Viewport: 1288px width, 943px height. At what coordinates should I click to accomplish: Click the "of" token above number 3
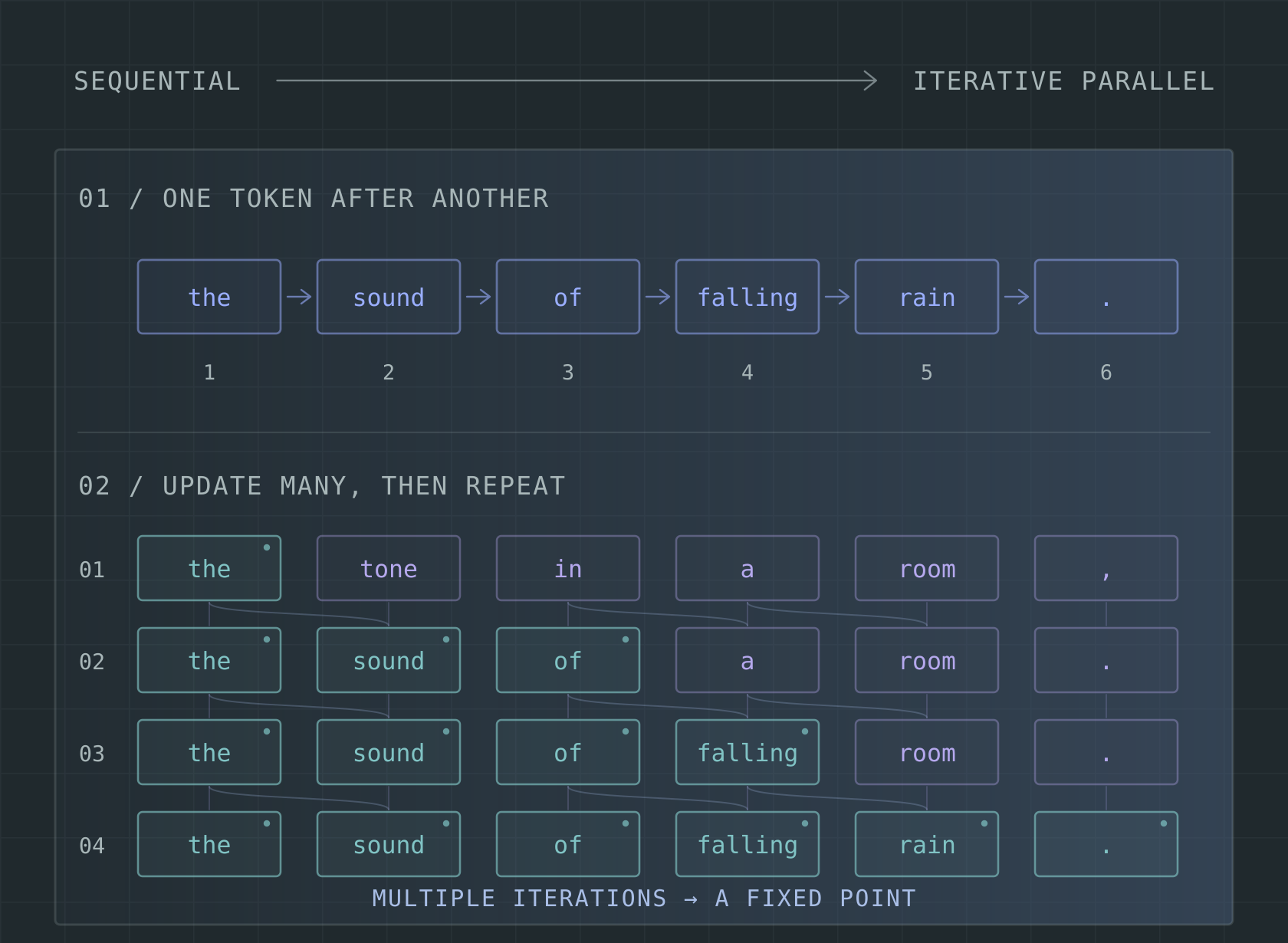click(568, 297)
